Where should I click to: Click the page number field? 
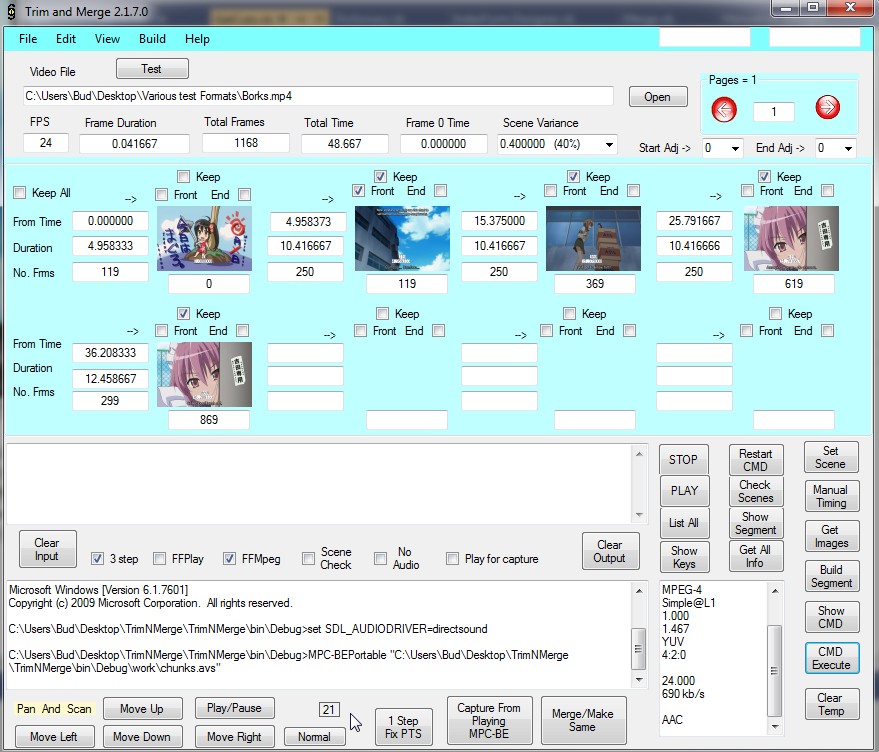coord(774,112)
